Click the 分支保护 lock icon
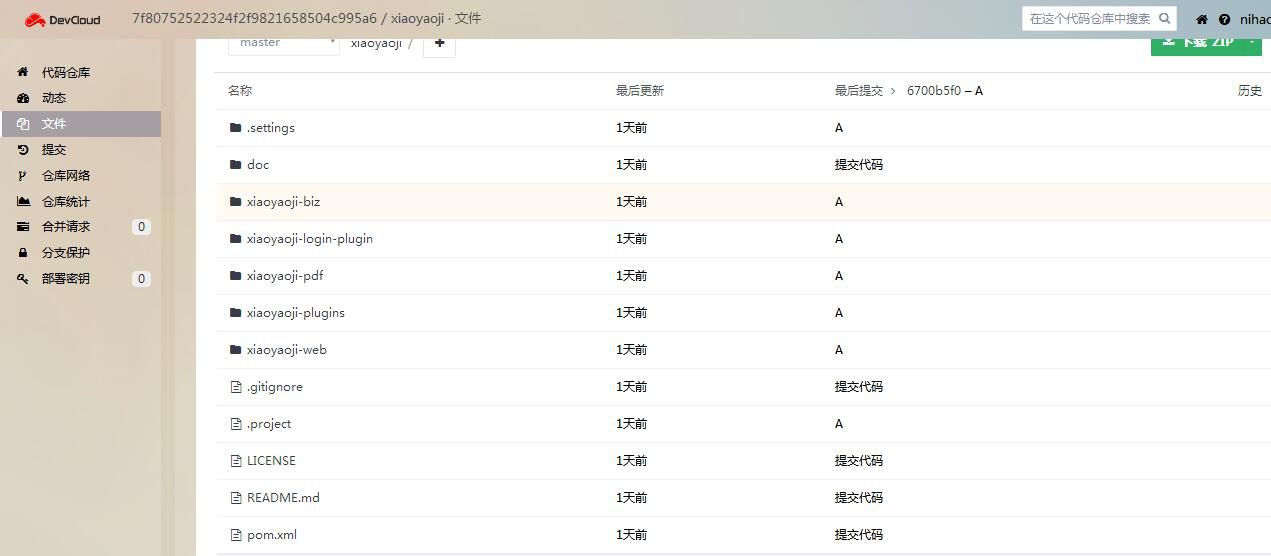 coord(23,253)
